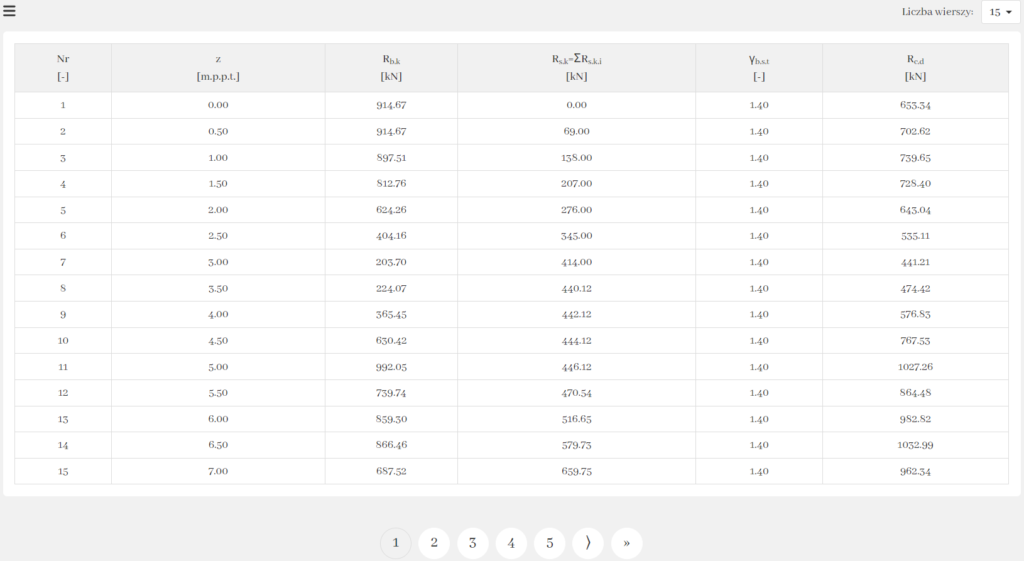Screen dimensions: 1024x561
Task: Select the row numbered 11
Action: 63,366
